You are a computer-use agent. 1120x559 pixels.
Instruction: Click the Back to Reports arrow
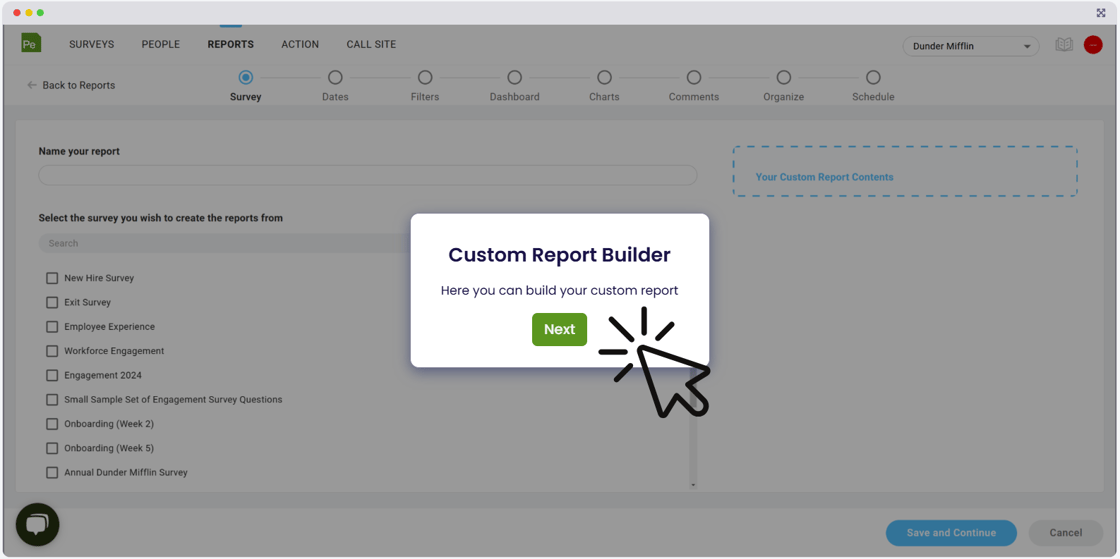click(x=31, y=85)
